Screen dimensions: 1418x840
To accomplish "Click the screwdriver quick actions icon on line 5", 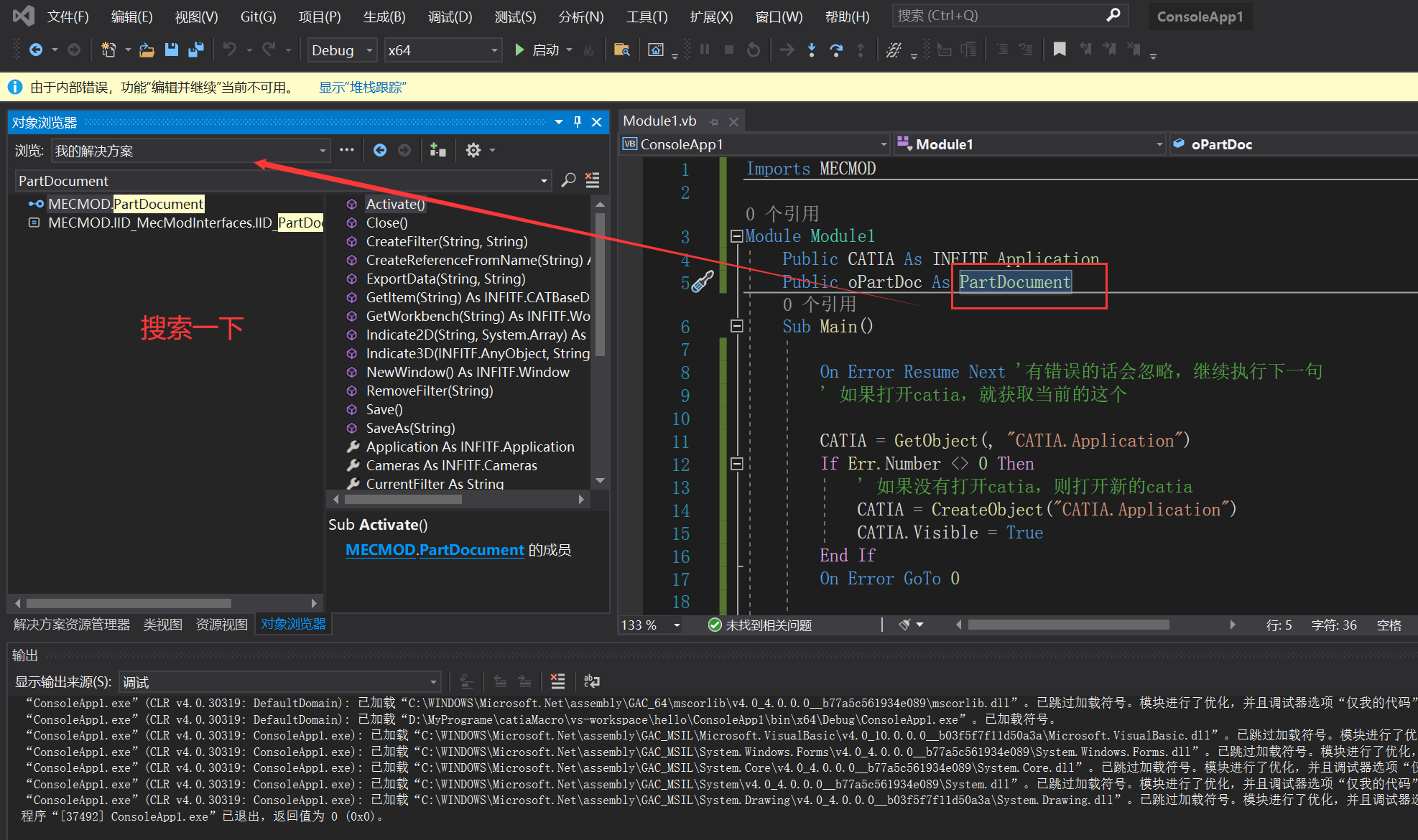I will tap(703, 281).
